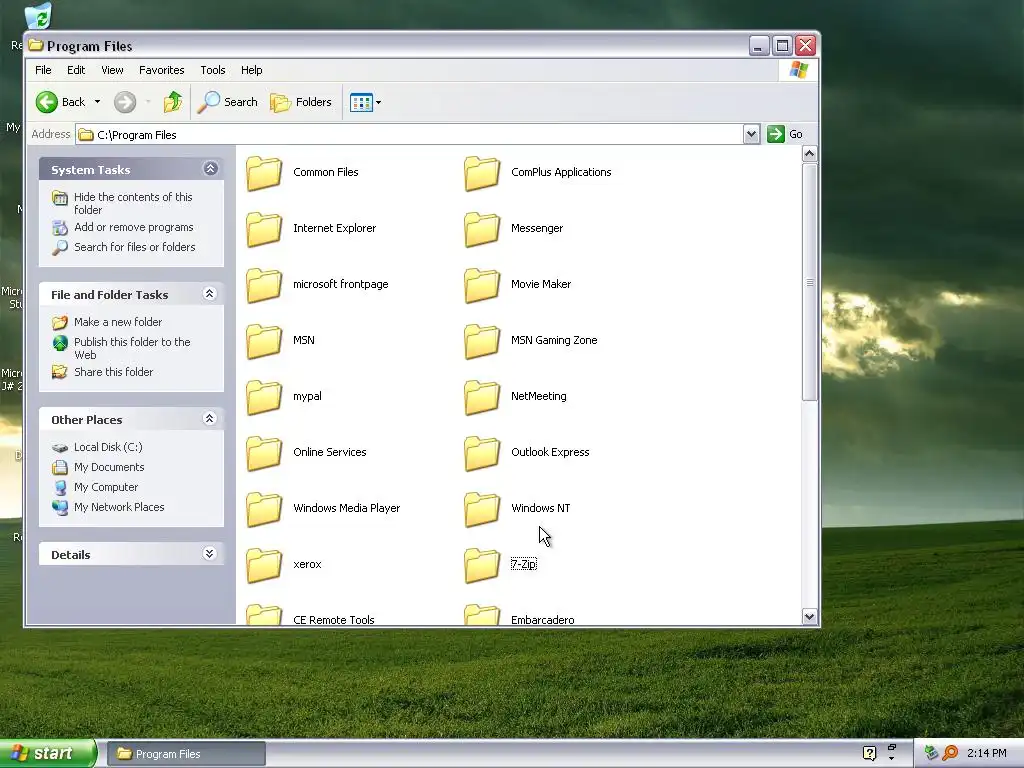Screen dimensions: 1024x768
Task: Select the mypal folder icon
Action: (264, 398)
